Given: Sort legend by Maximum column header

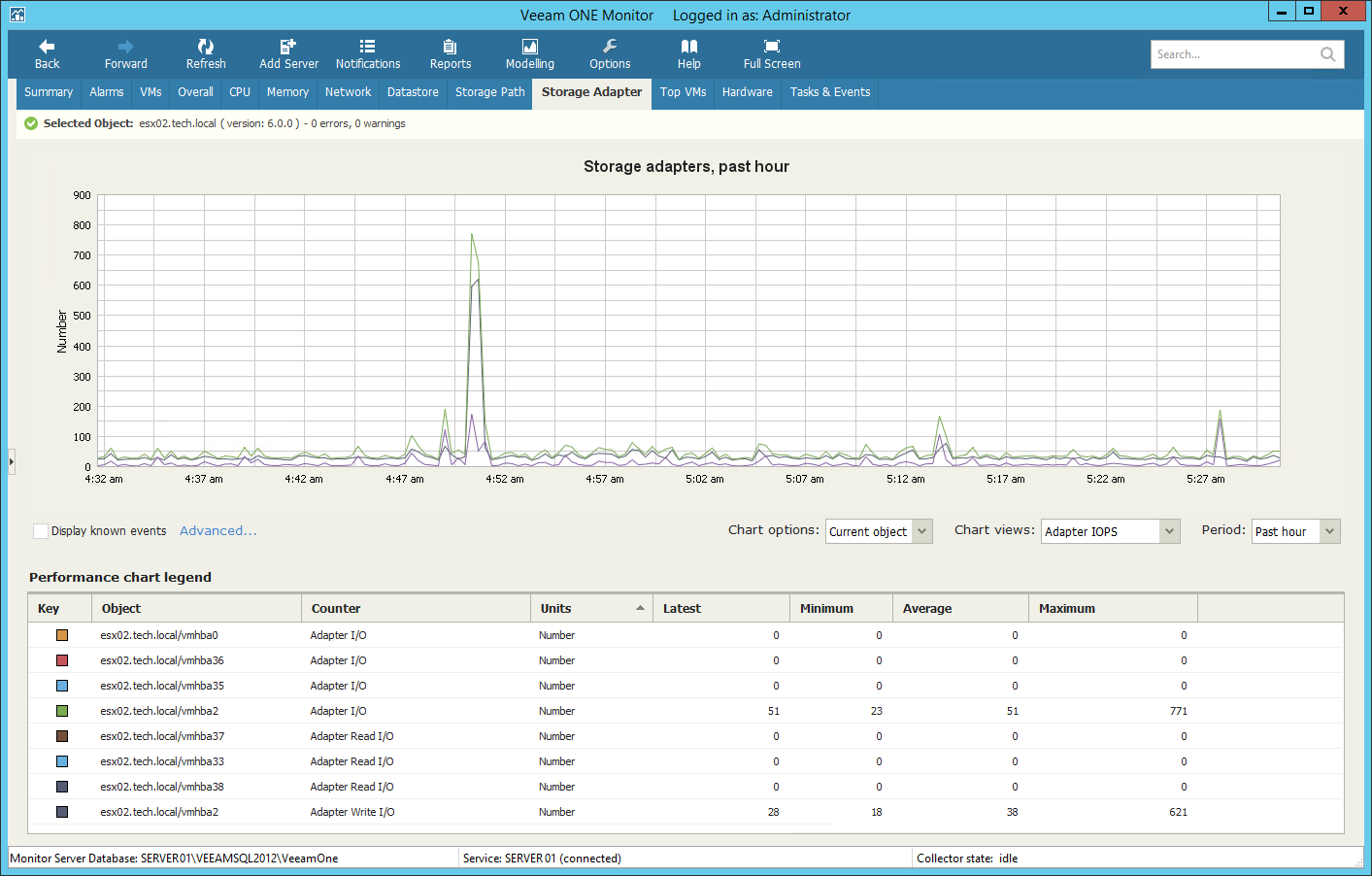Looking at the screenshot, I should pos(1113,609).
